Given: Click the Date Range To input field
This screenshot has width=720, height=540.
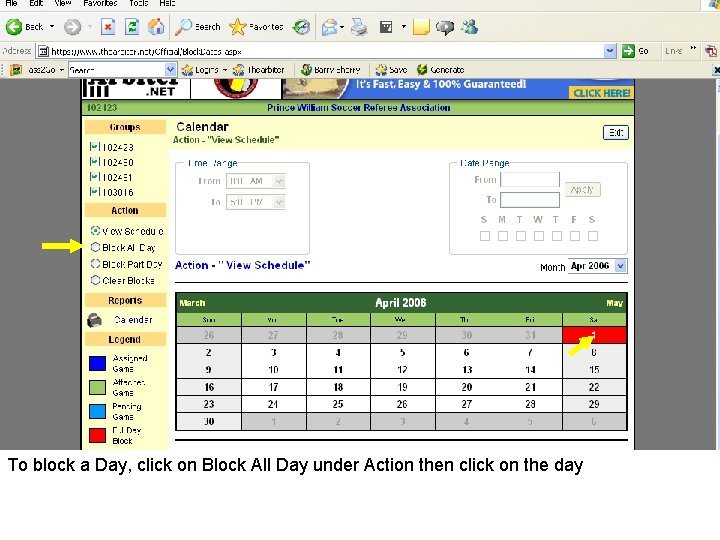Looking at the screenshot, I should 530,200.
